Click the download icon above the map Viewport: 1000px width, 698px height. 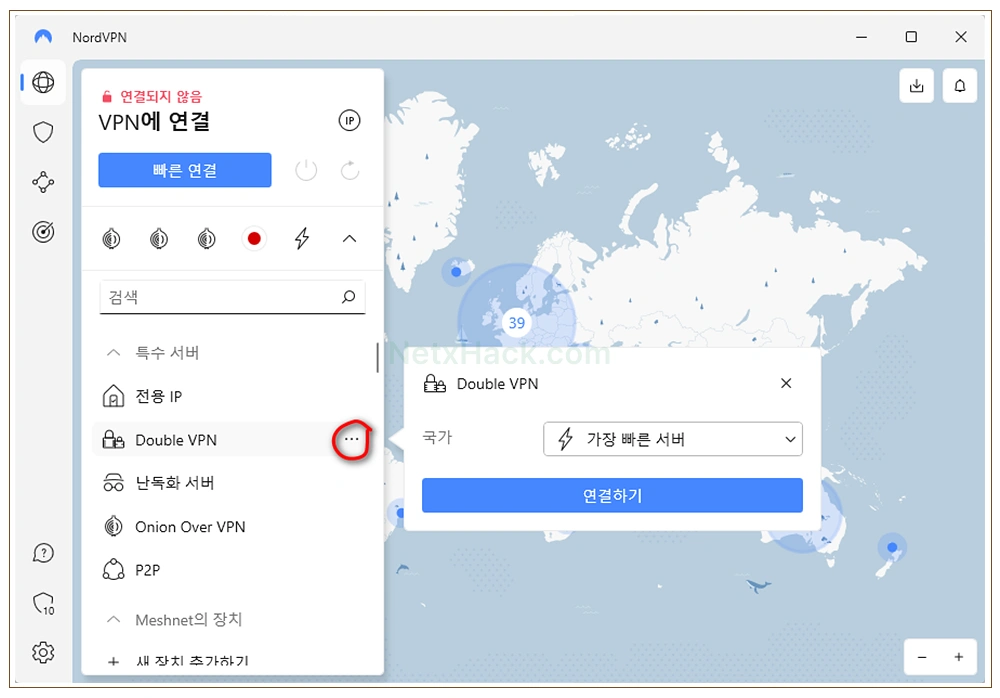coord(916,85)
